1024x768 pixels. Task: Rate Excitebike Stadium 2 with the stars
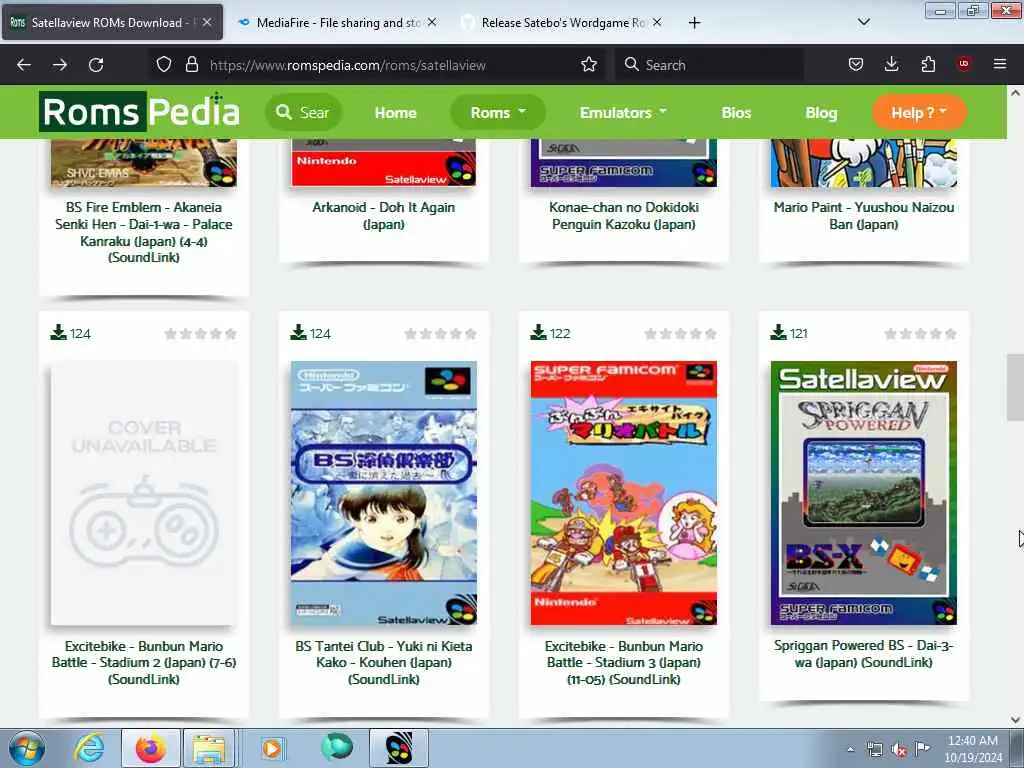[x=200, y=334]
